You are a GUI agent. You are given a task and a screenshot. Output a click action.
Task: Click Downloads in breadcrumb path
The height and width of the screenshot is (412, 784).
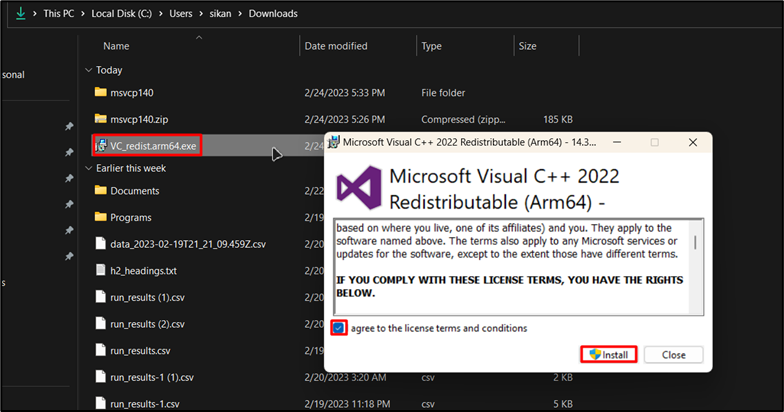[273, 14]
